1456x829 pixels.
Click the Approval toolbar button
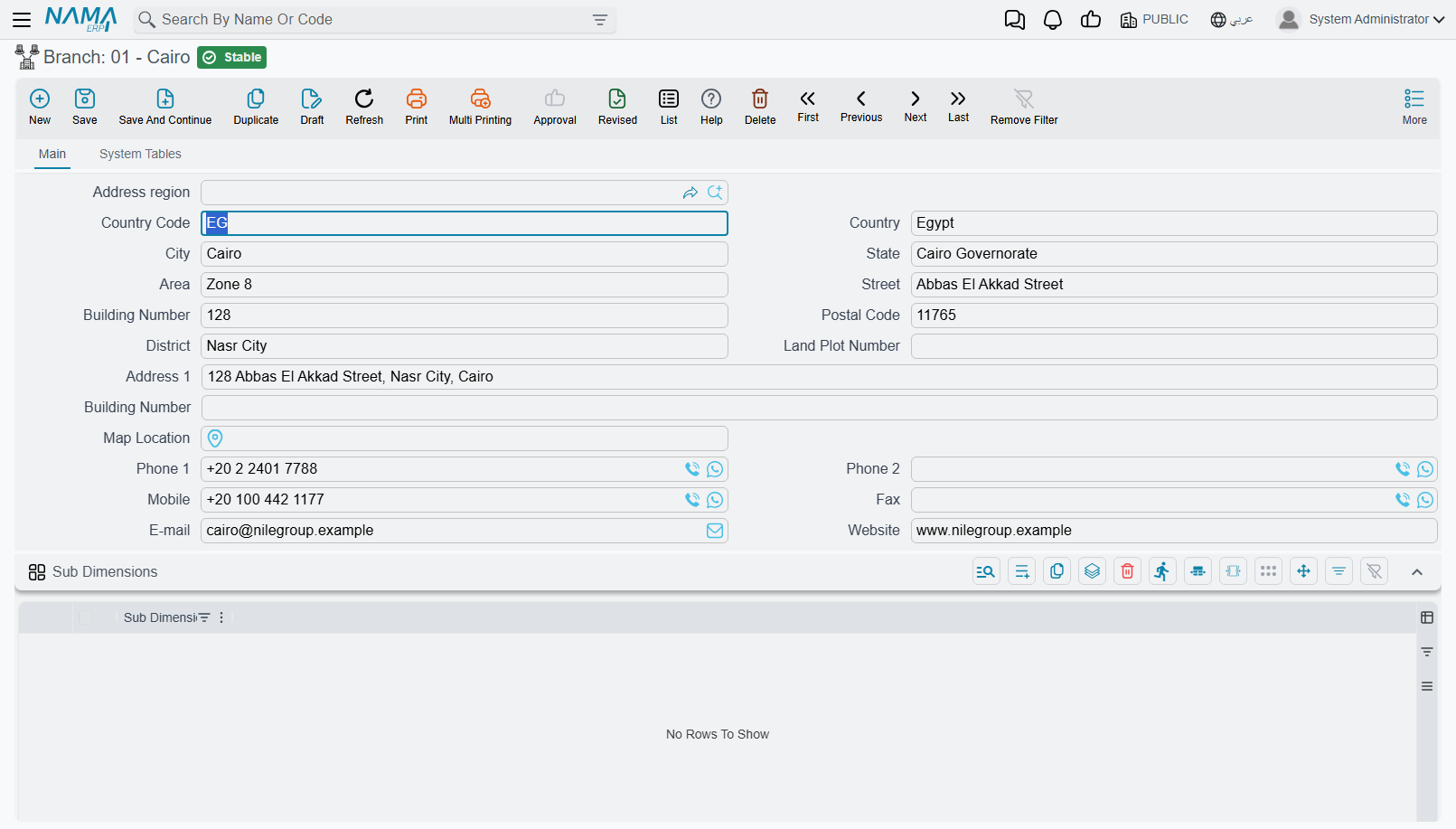555,107
